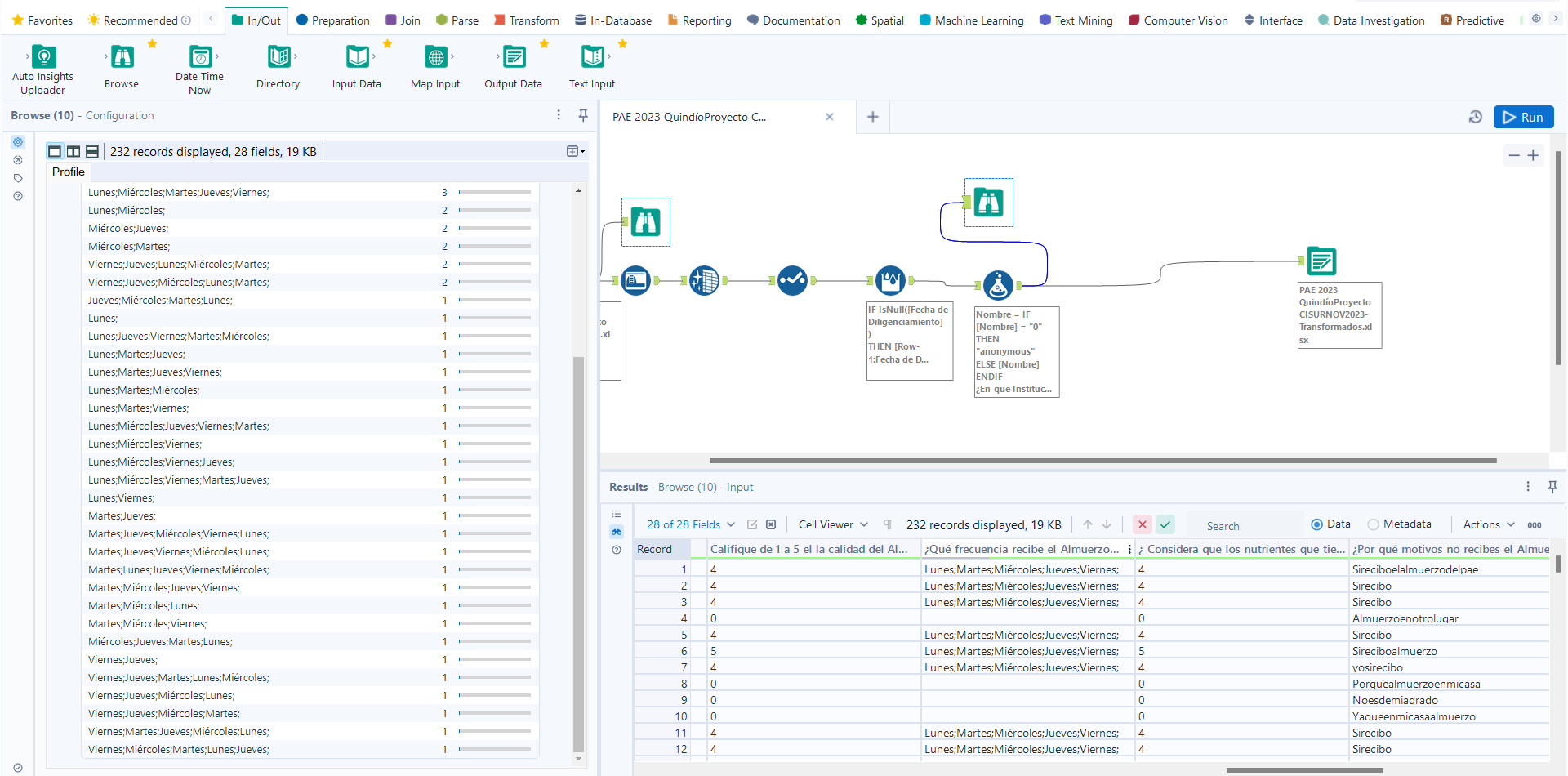Expand the 28 of 28 Fields dropdown
1568x776 pixels.
690,524
